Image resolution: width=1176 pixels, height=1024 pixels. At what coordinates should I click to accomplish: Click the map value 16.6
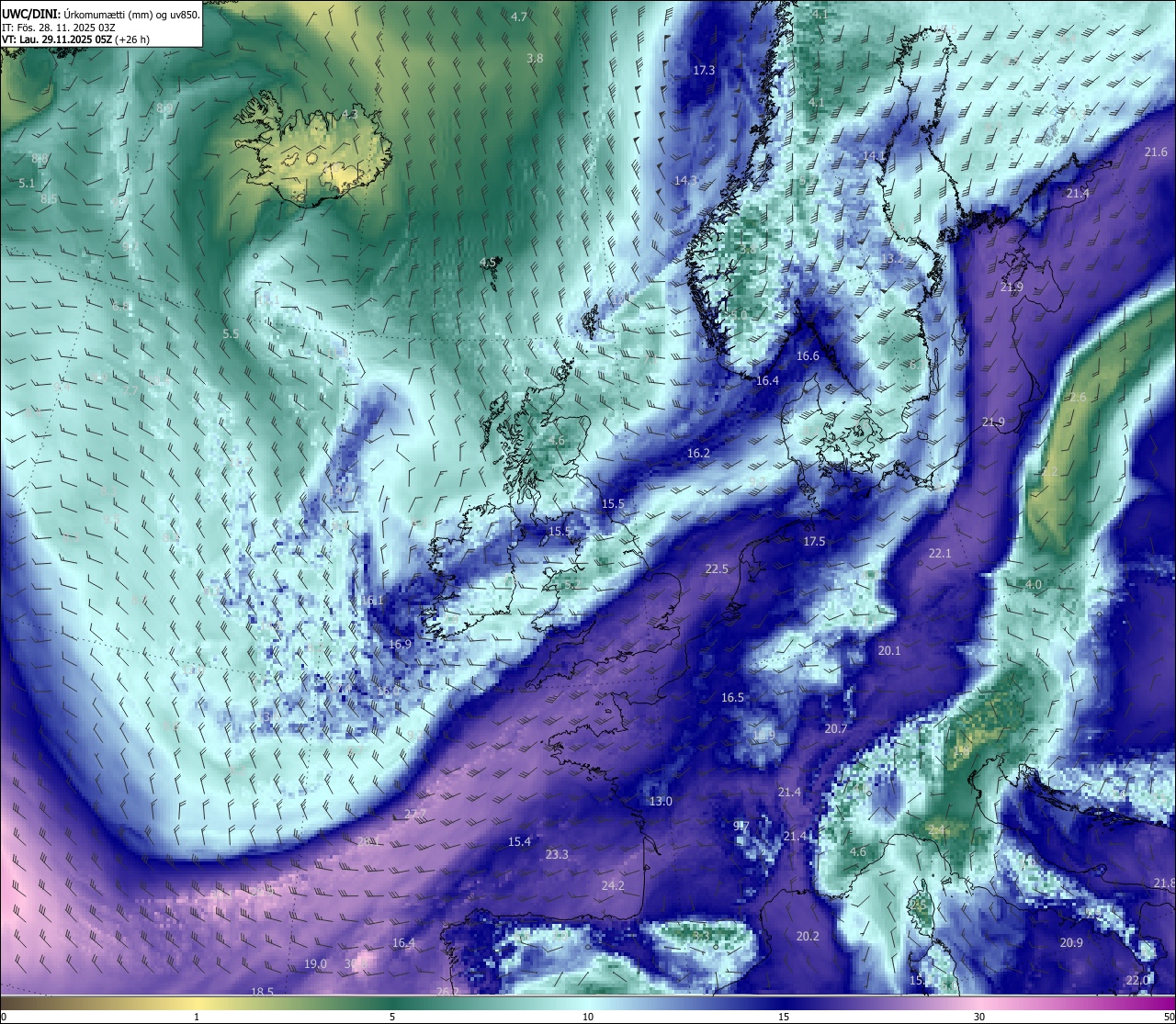pos(808,355)
